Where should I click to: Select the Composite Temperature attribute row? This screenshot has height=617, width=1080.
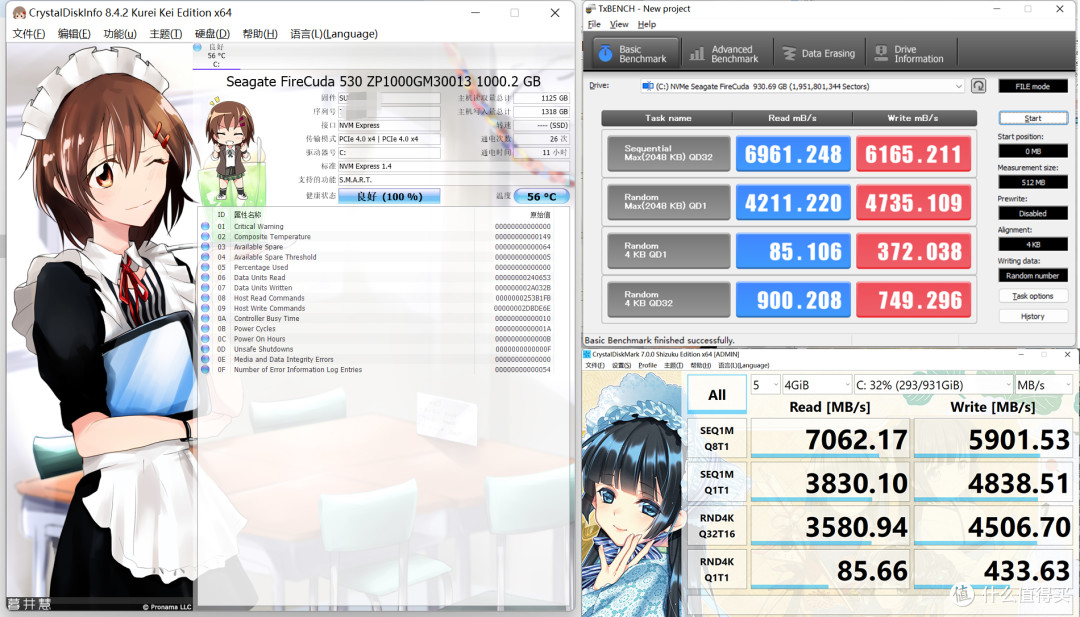pos(377,236)
